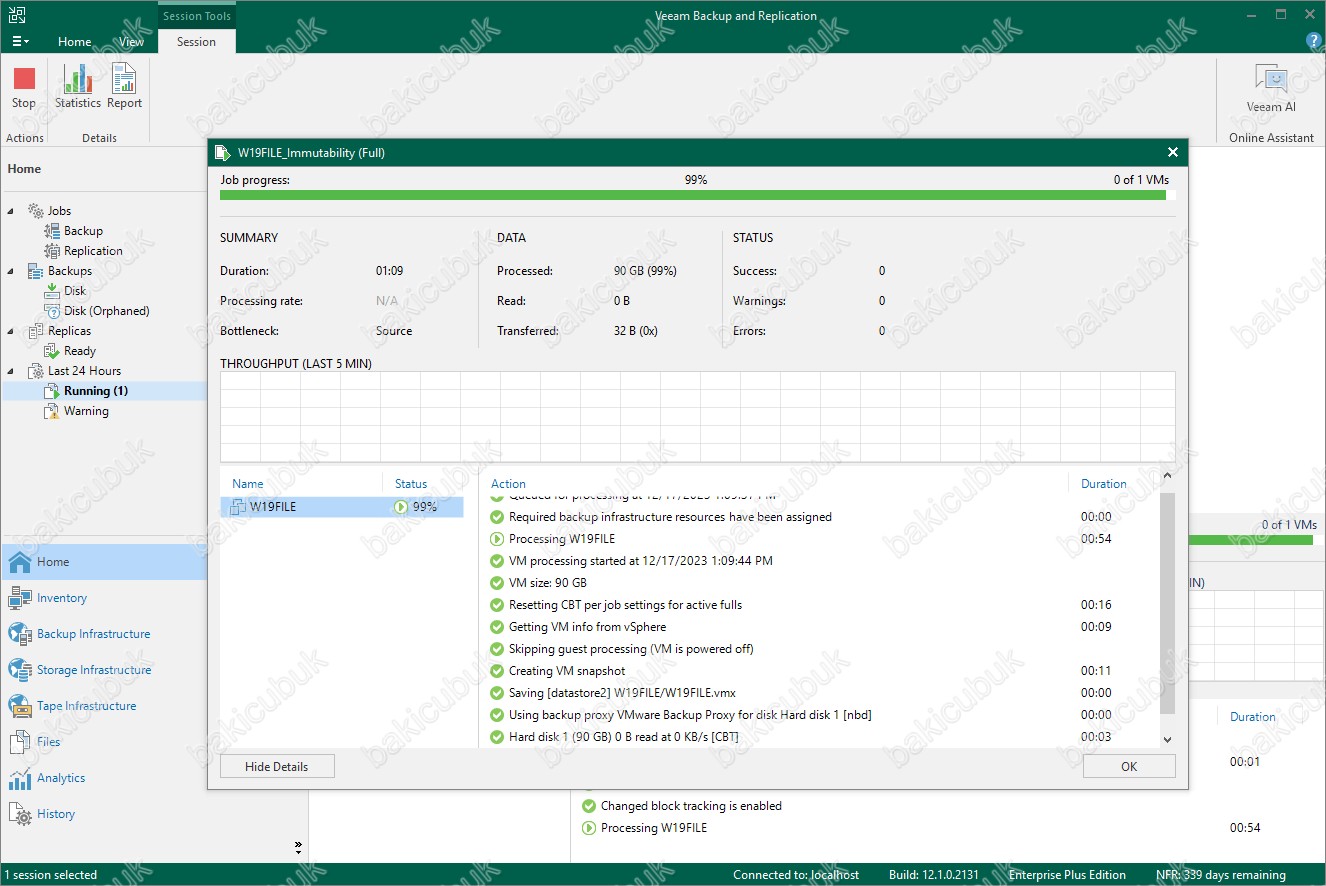This screenshot has height=886, width=1326.
Task: Open the help question mark icon
Action: tap(1315, 41)
